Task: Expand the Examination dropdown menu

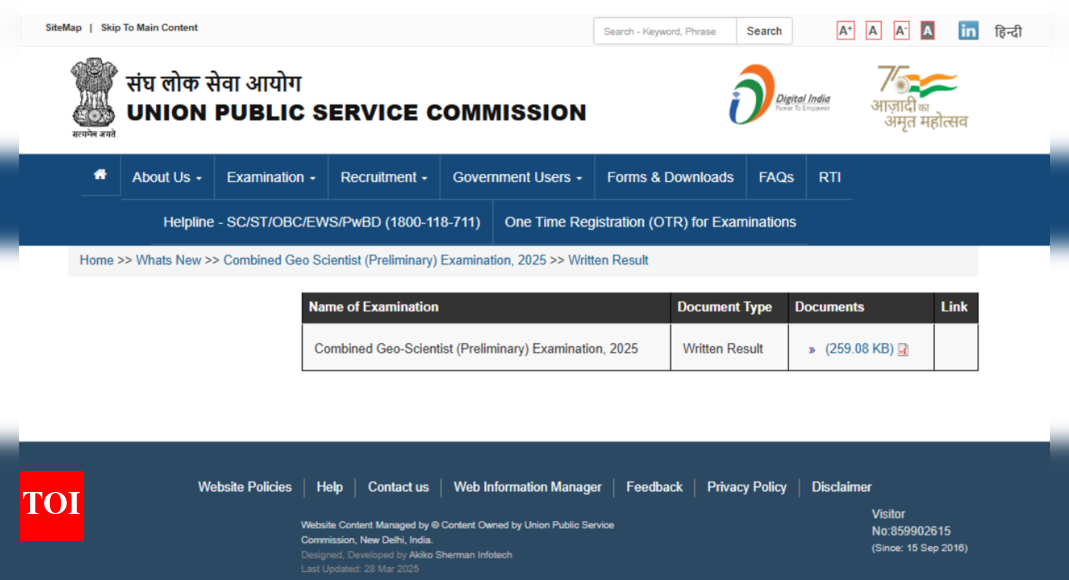Action: click(271, 177)
